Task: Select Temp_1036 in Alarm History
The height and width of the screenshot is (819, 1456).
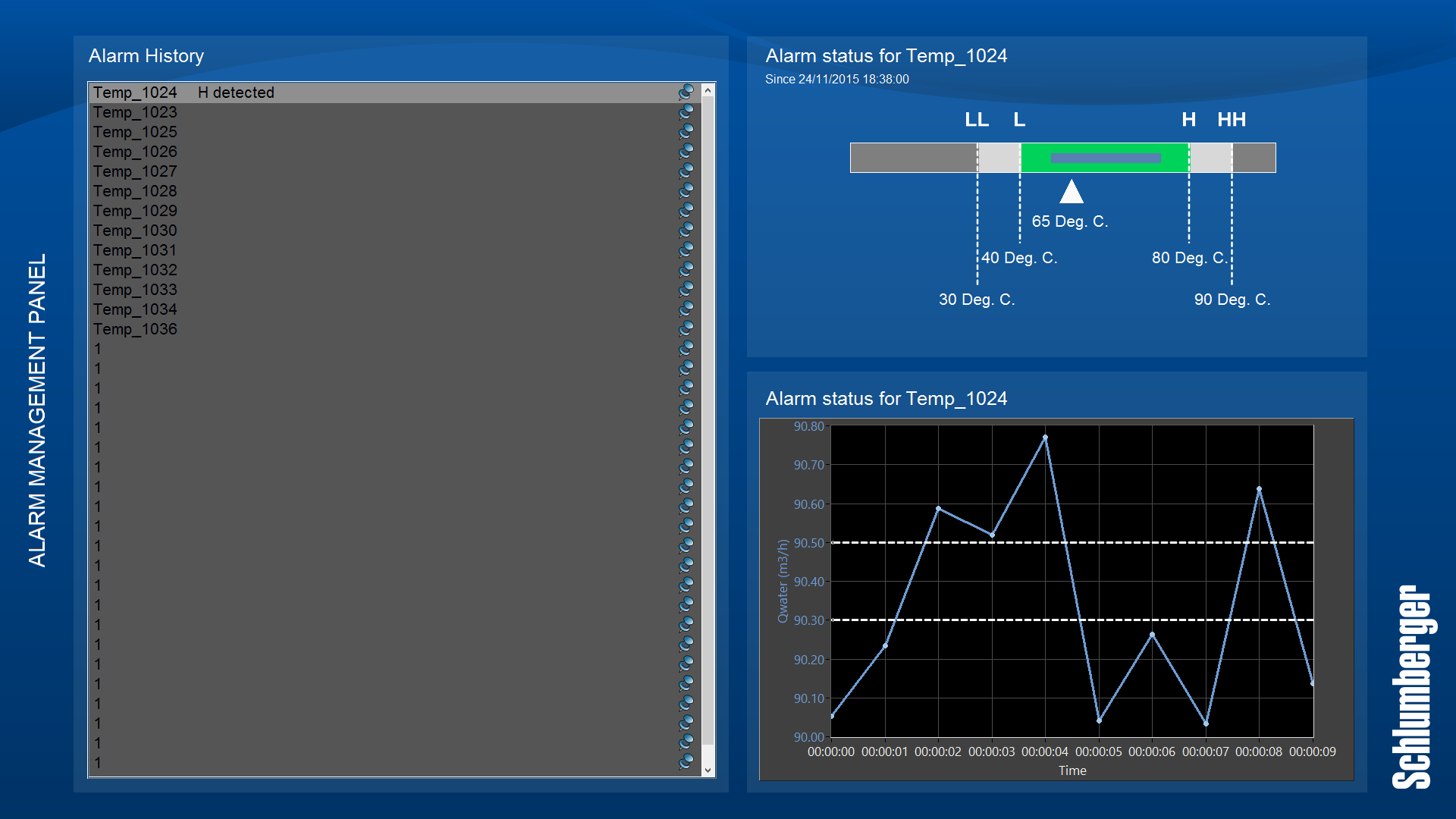Action: (x=394, y=329)
